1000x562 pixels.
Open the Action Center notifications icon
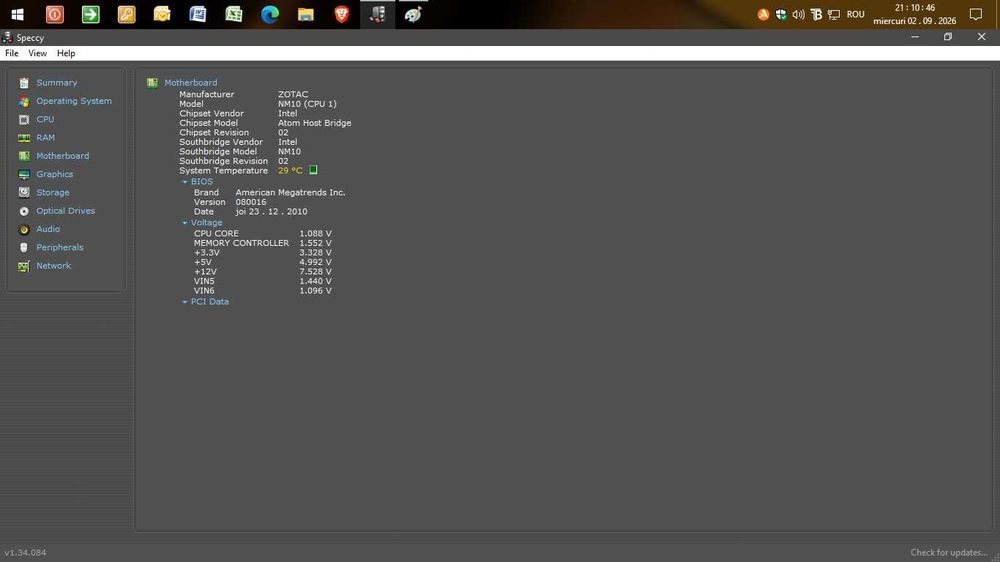(x=976, y=14)
